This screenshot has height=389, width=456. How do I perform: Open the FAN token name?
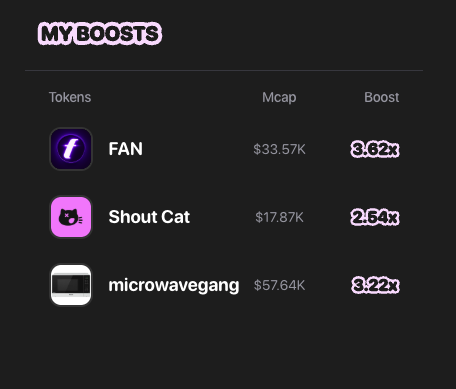tap(126, 149)
